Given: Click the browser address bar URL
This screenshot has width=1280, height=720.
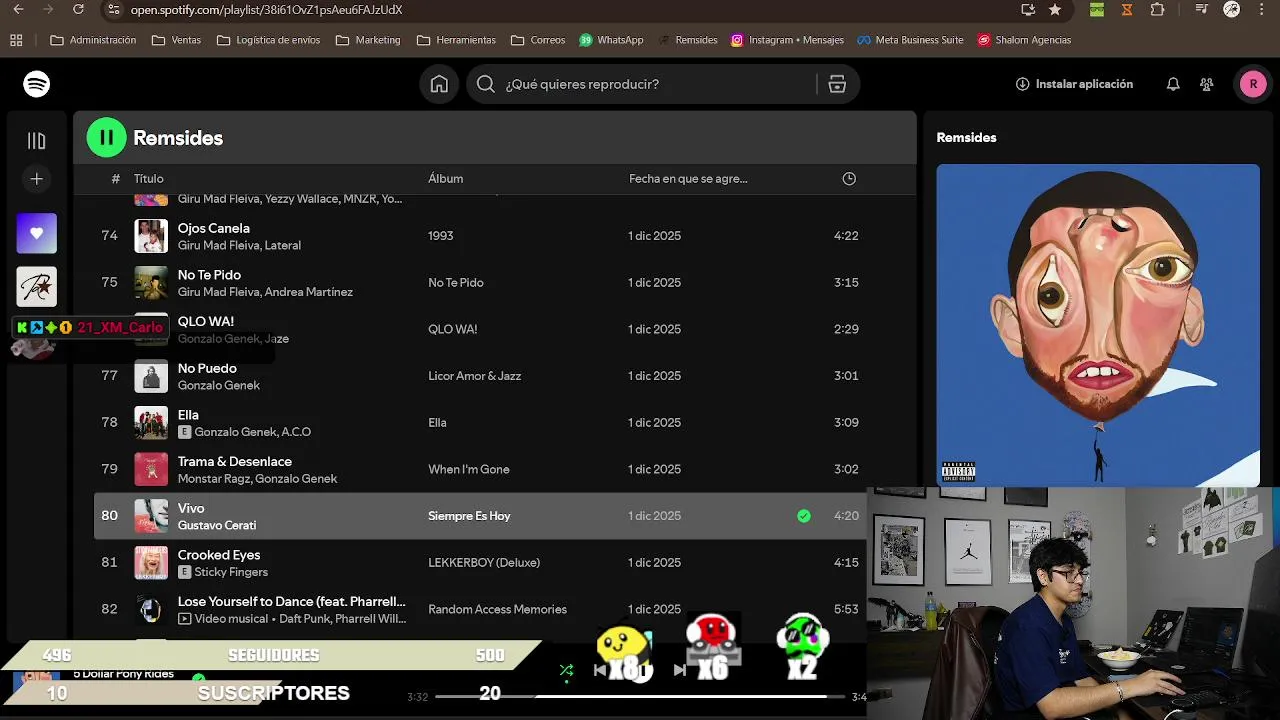Looking at the screenshot, I should 267,10.
